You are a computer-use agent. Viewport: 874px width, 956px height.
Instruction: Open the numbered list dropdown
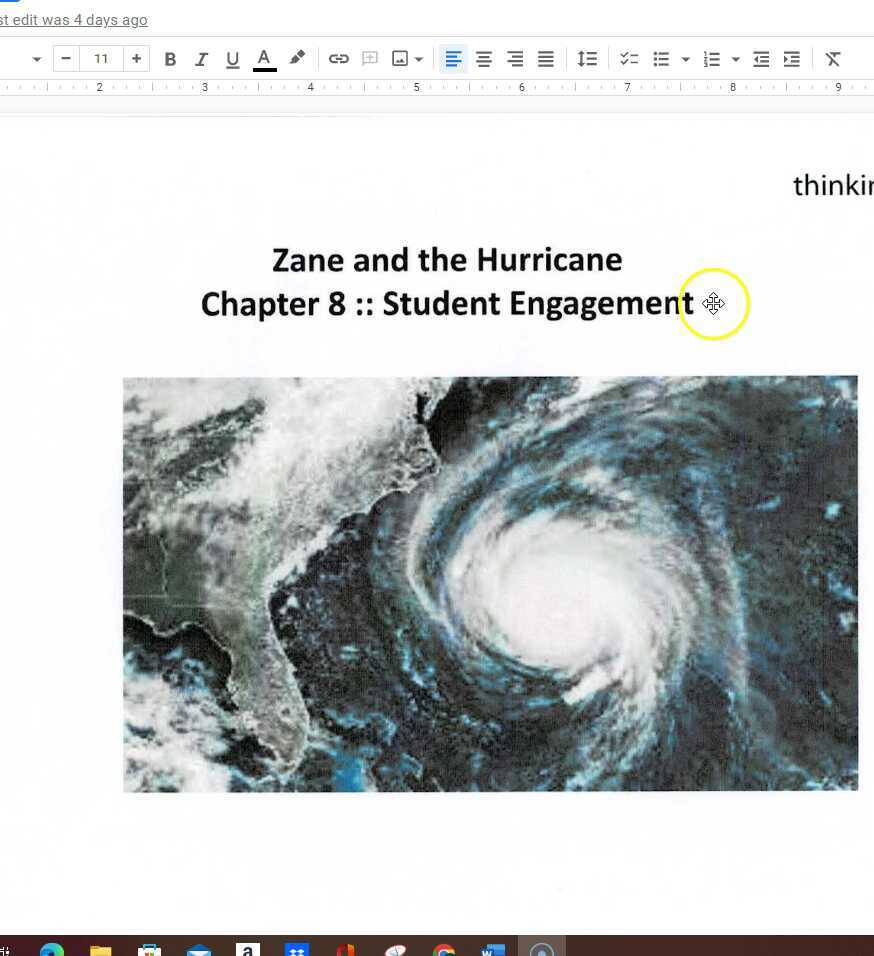[736, 58]
